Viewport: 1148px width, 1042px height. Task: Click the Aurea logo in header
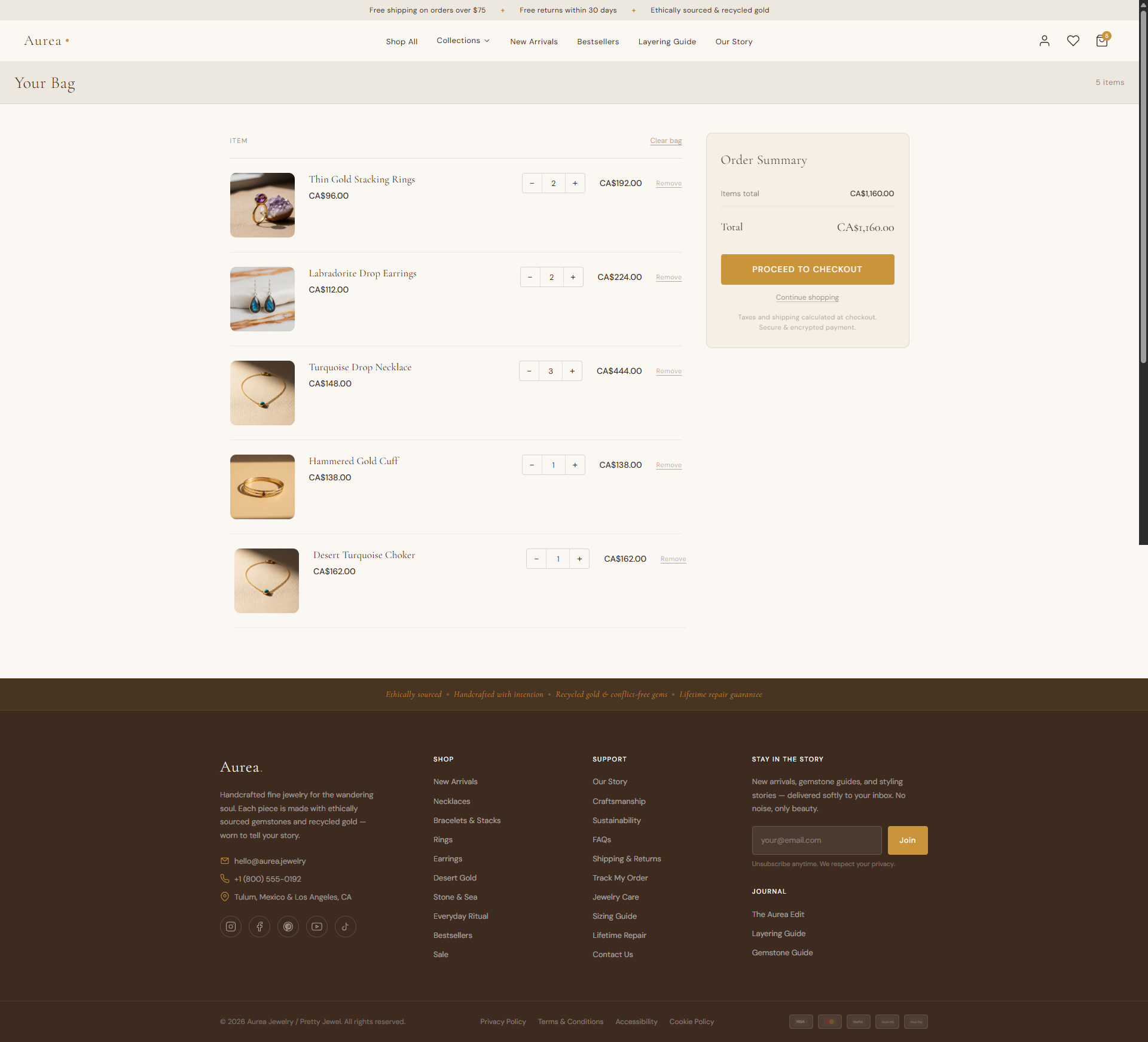pos(47,41)
